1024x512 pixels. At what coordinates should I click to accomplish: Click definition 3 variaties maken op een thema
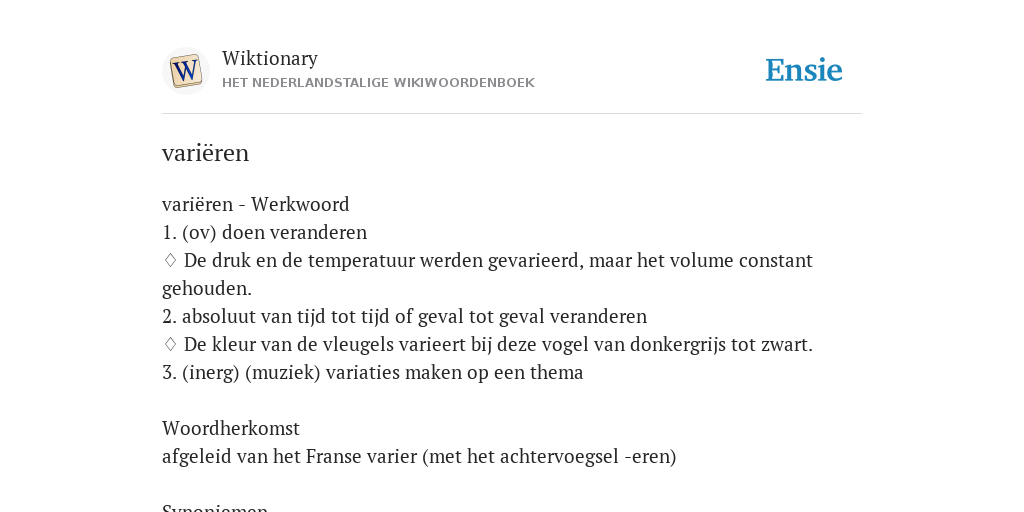[x=372, y=373]
